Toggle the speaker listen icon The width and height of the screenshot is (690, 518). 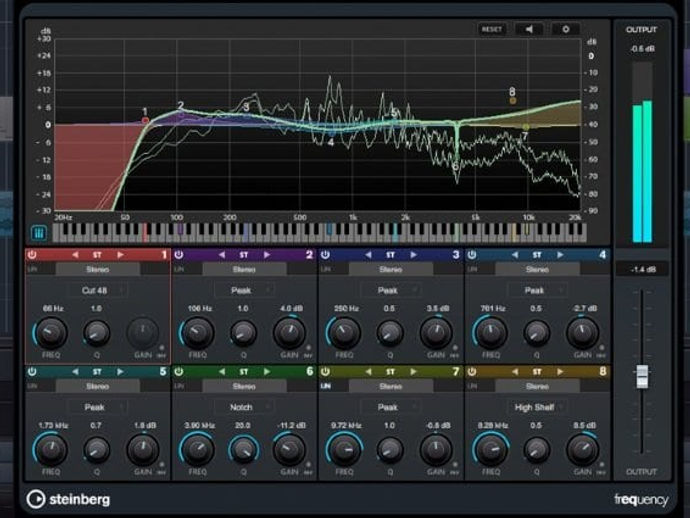click(529, 29)
